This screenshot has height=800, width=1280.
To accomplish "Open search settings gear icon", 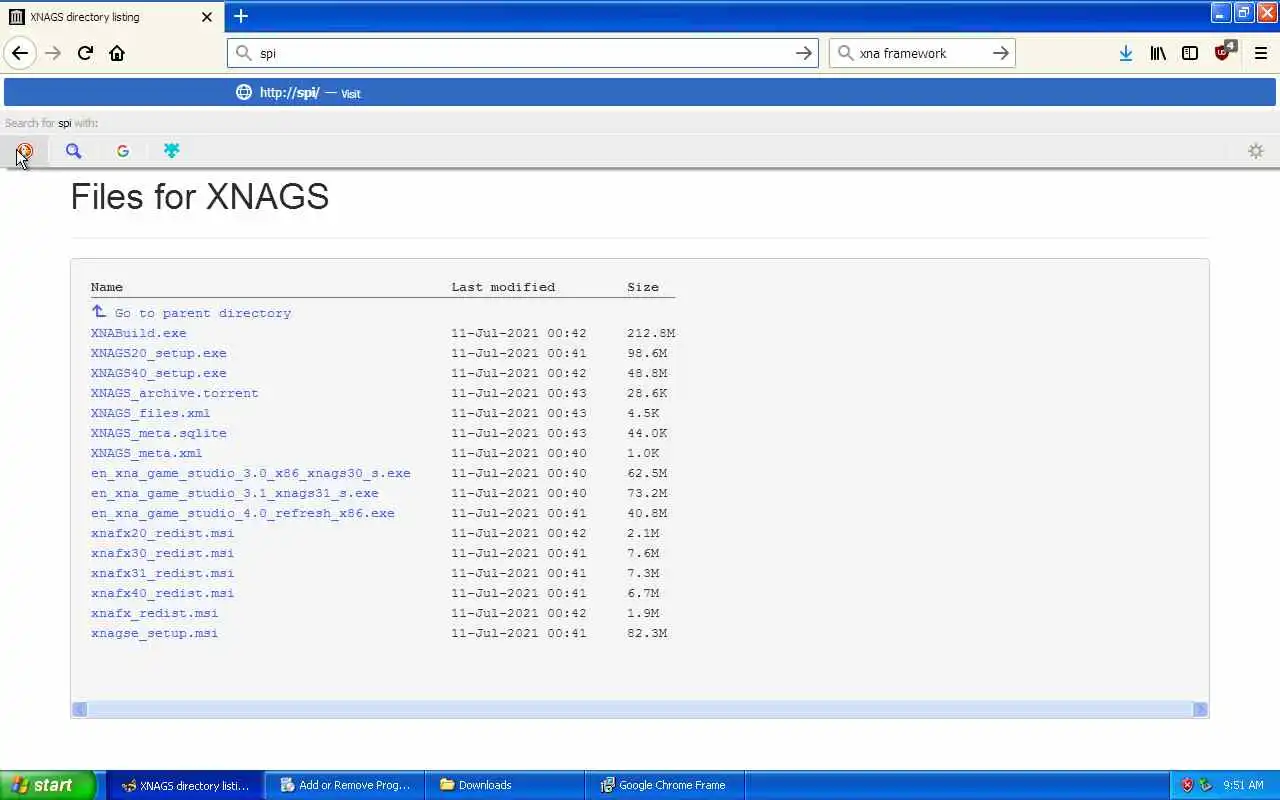I will coord(1256,151).
